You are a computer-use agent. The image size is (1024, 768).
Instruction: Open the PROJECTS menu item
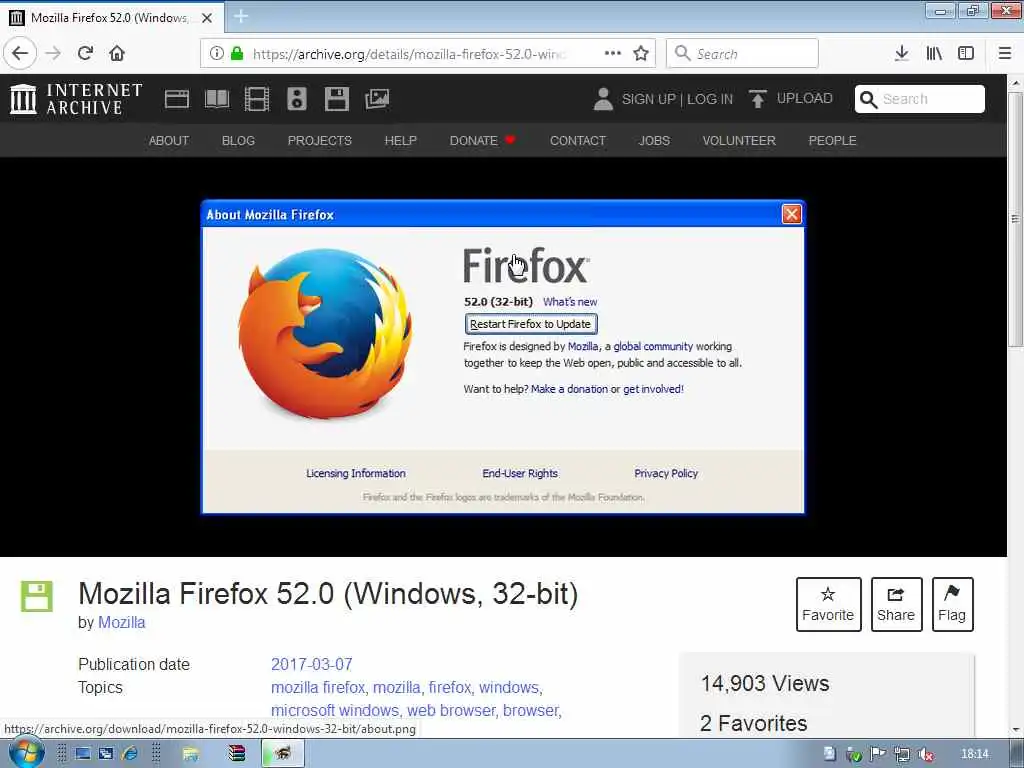point(319,140)
